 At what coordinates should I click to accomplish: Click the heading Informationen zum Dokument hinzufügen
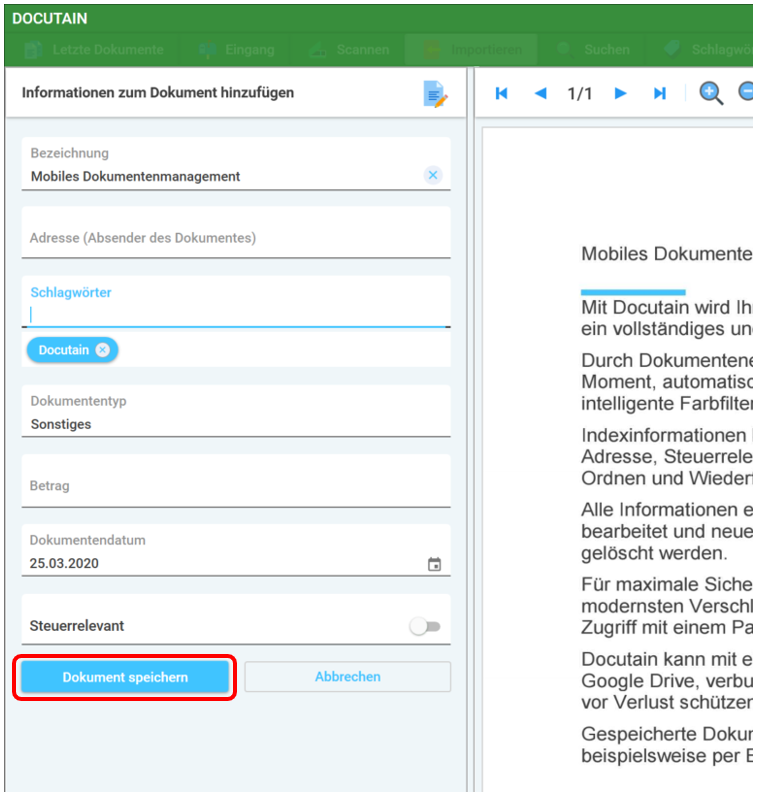[x=158, y=93]
